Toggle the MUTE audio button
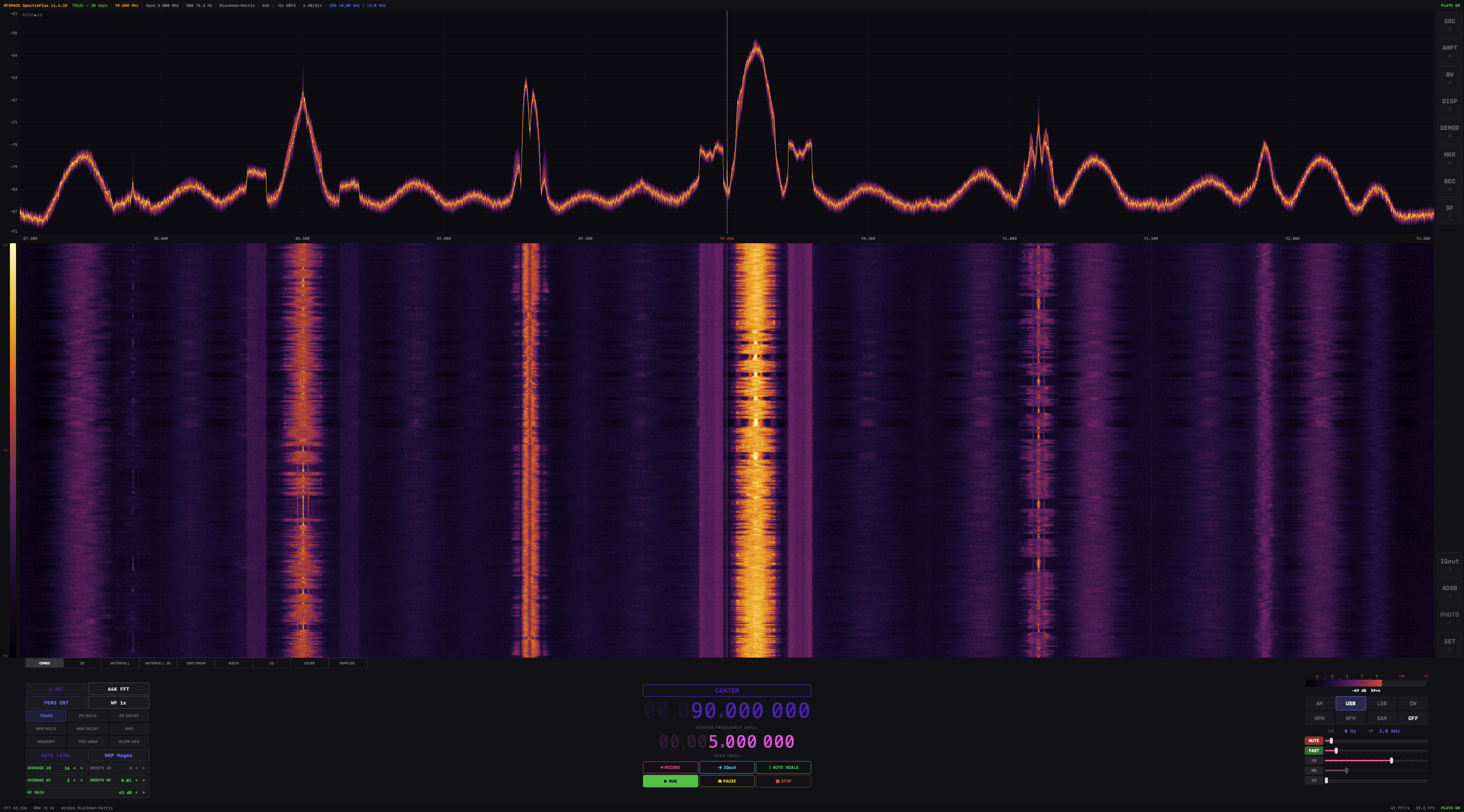 click(x=1313, y=741)
